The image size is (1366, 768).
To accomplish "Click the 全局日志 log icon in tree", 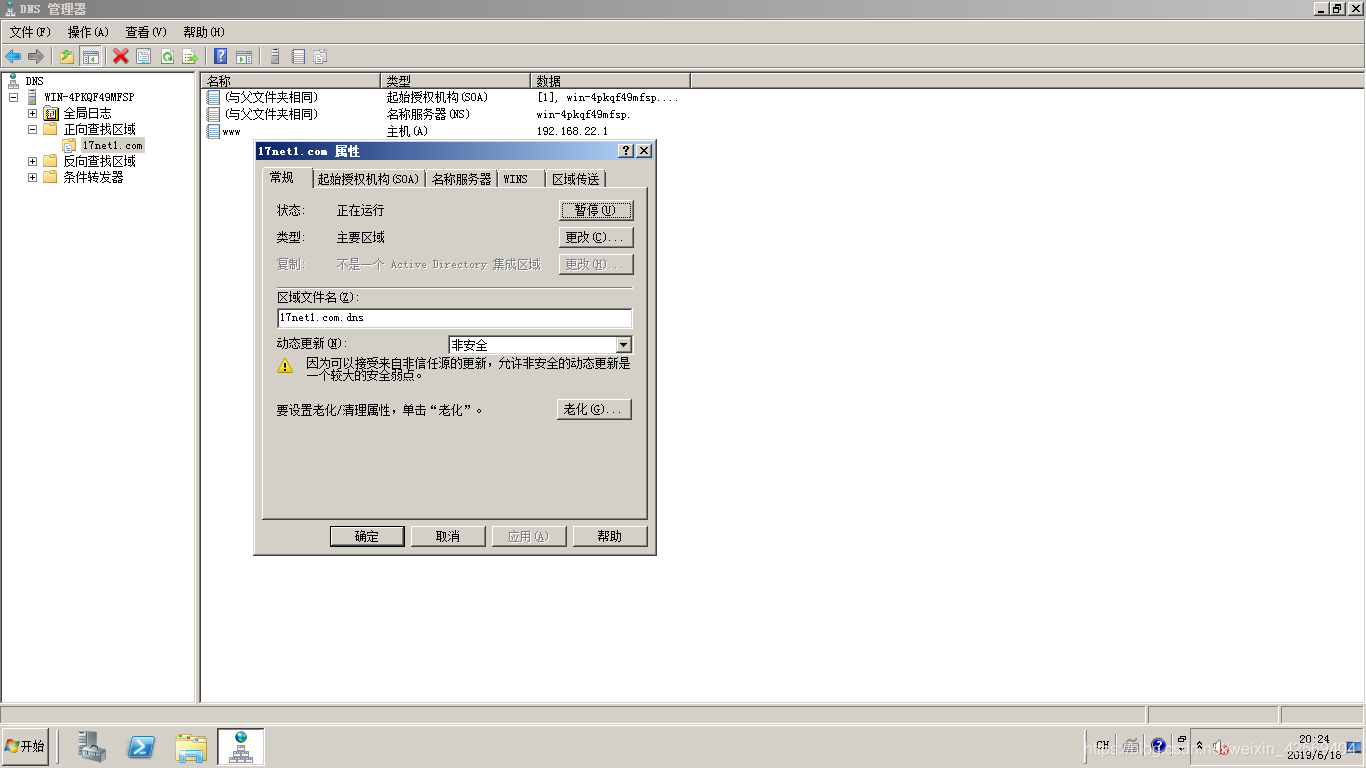I will 51,113.
